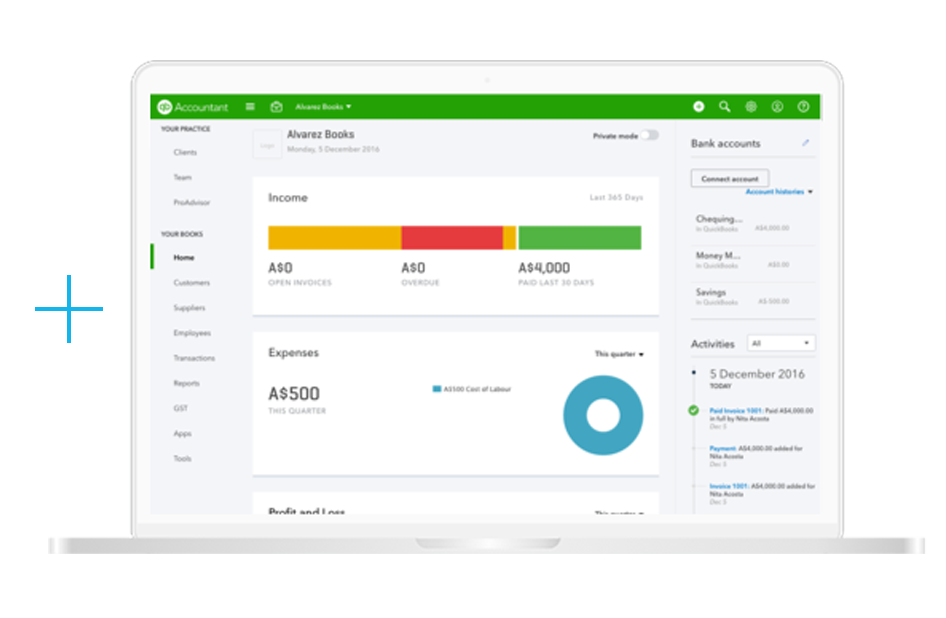Open Transactions in the sidebar

click(194, 358)
